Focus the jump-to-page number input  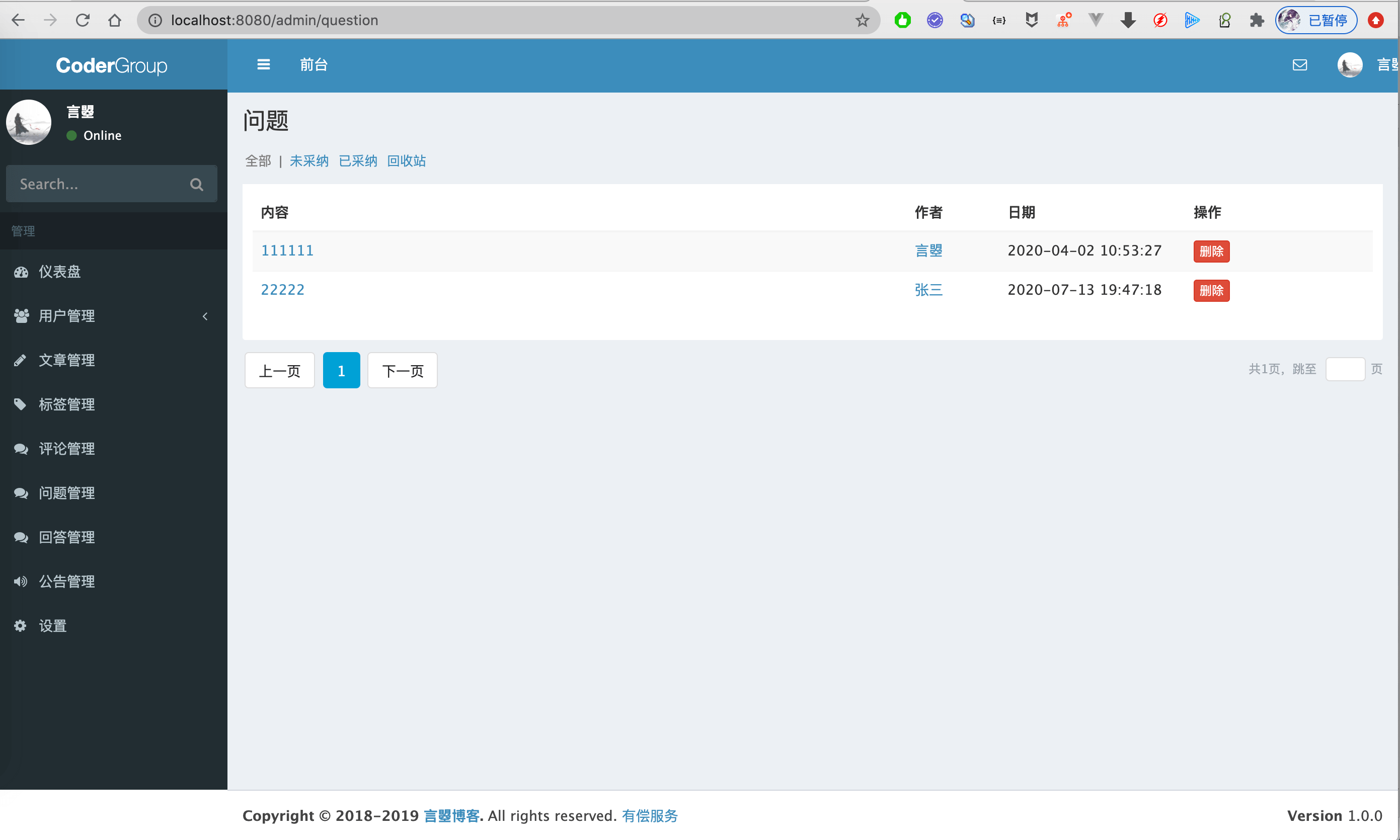click(1345, 369)
